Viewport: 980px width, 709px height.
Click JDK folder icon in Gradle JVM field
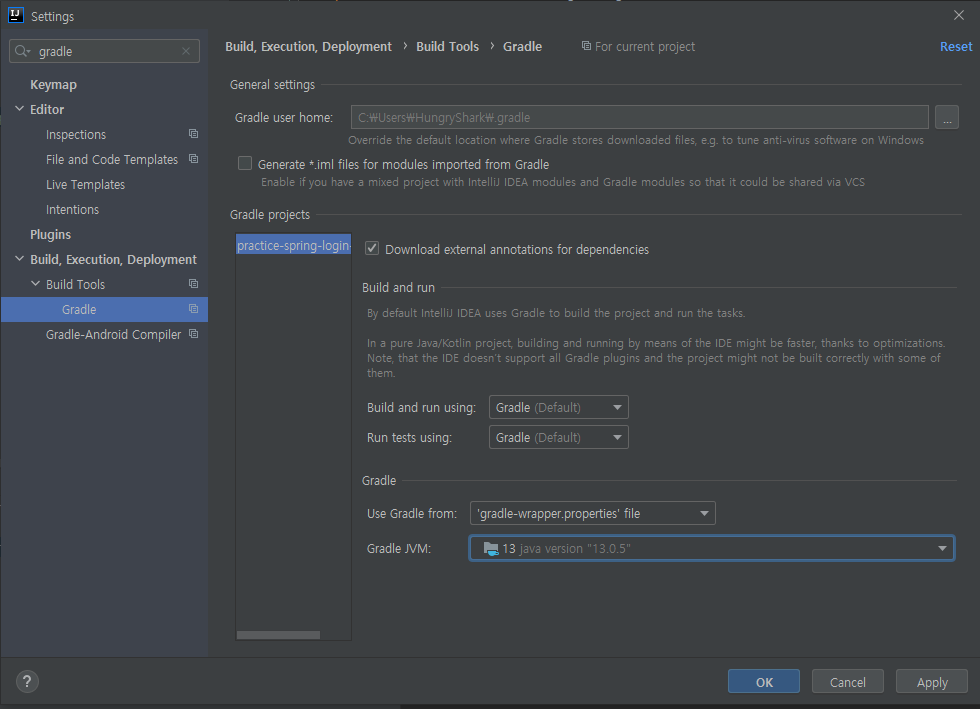pyautogui.click(x=491, y=548)
